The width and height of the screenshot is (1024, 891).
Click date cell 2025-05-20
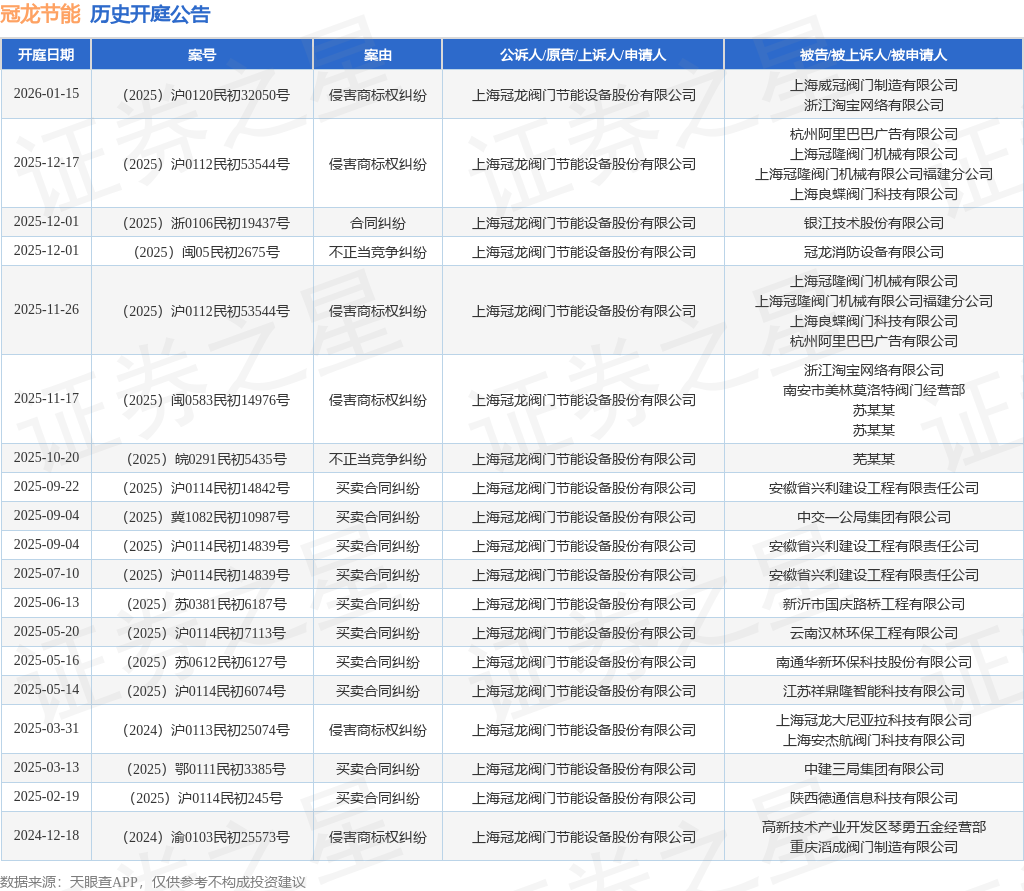tap(46, 632)
